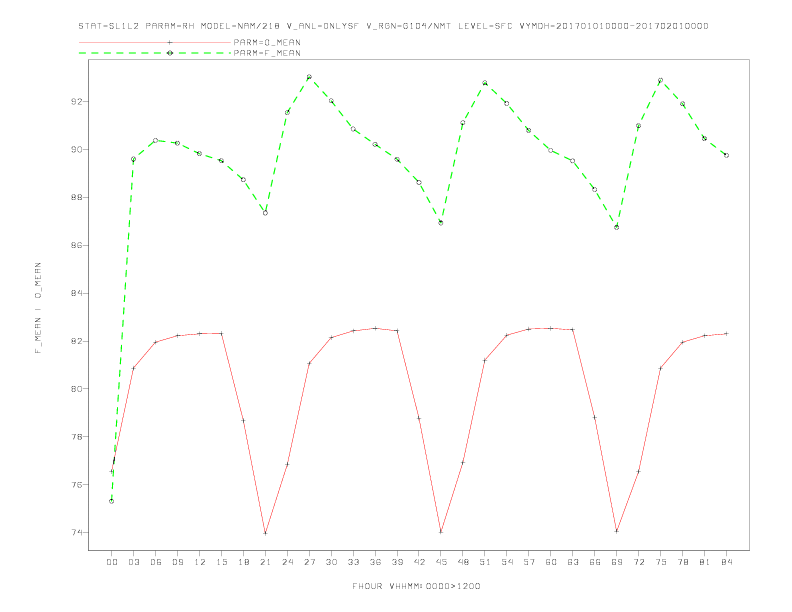This screenshot has width=792, height=612.
Task: Click x-axis tick label 39
Action: pyautogui.click(x=397, y=562)
